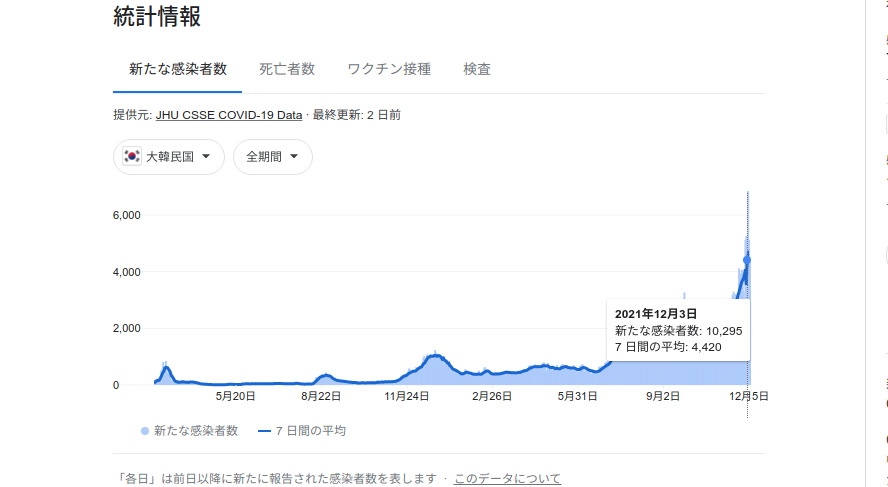The height and width of the screenshot is (487, 888).
Task: Click the 新たな感染者数: 10,295 tooltip value
Action: [x=678, y=331]
